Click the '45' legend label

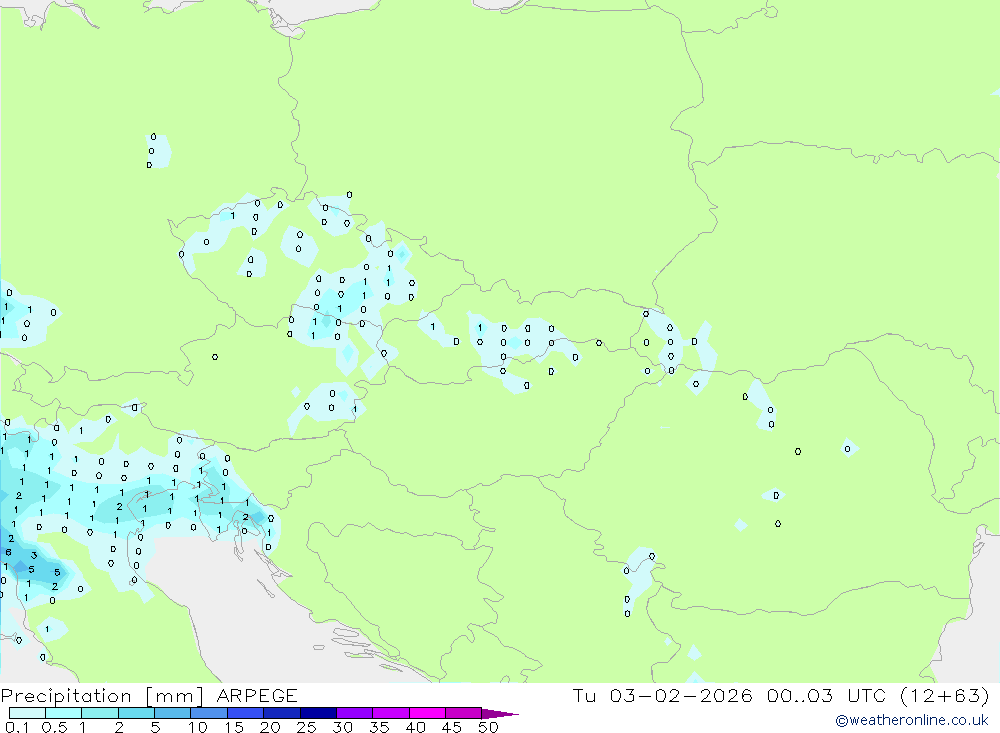[x=452, y=727]
